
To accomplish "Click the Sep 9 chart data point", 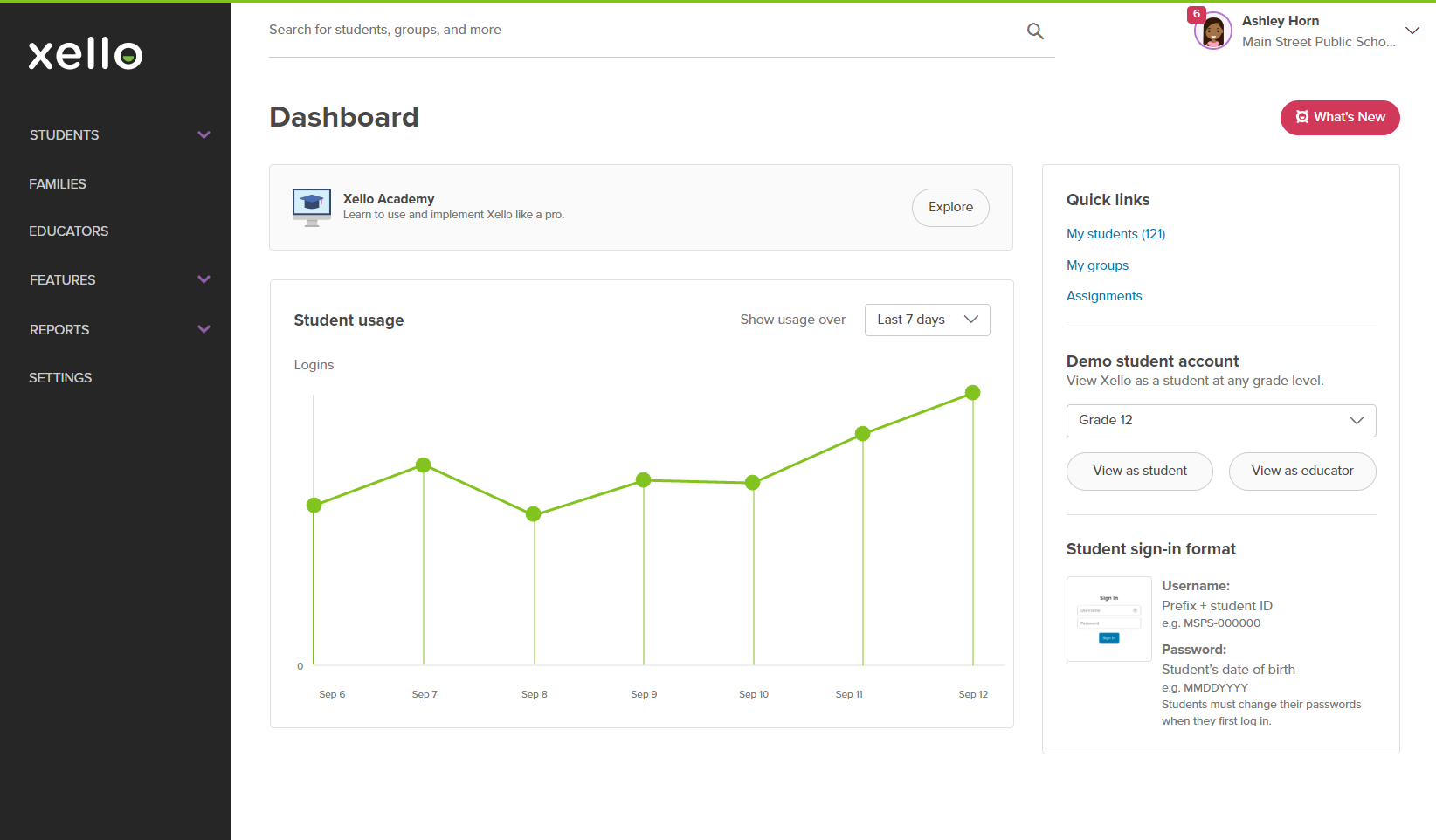I will click(644, 480).
